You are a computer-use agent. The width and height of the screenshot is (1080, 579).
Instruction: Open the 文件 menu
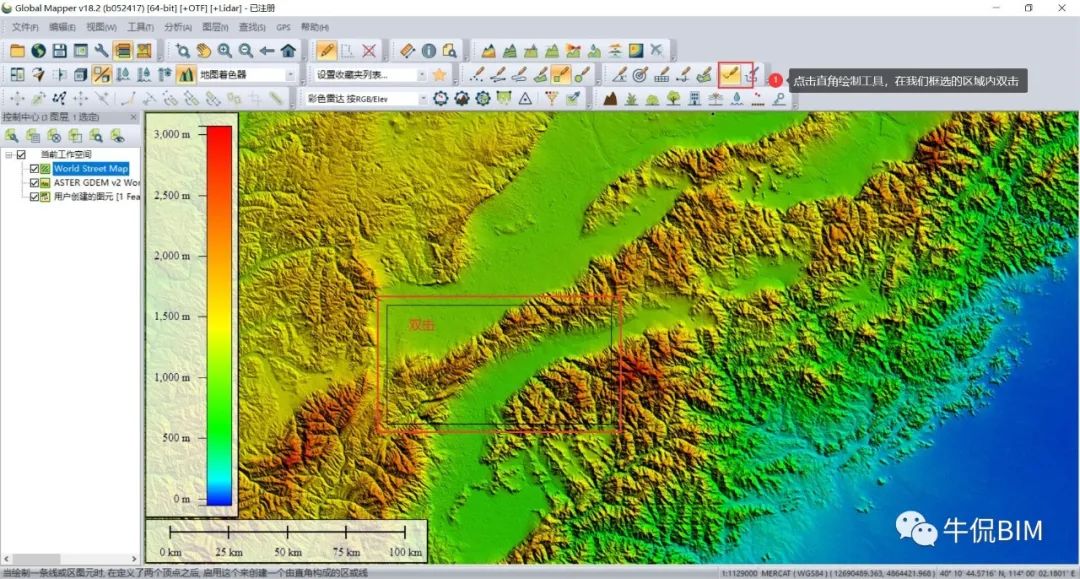click(25, 27)
